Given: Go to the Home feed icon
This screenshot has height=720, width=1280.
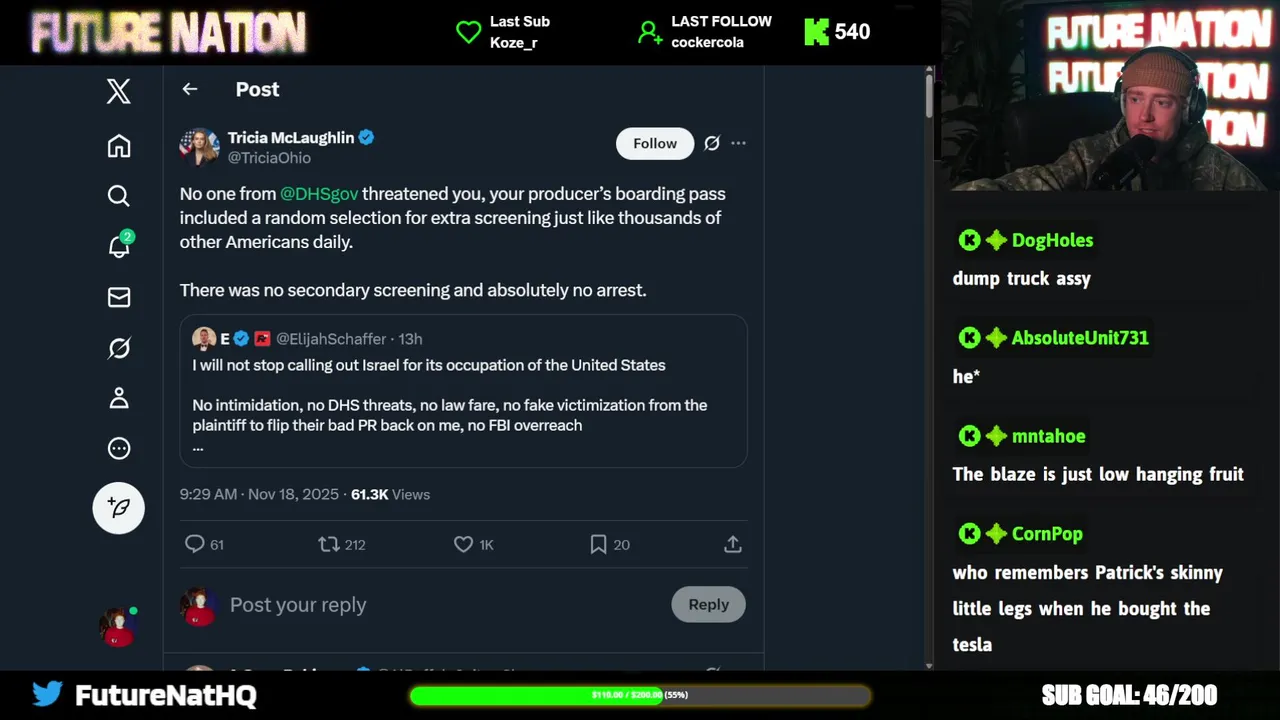Looking at the screenshot, I should click(119, 146).
